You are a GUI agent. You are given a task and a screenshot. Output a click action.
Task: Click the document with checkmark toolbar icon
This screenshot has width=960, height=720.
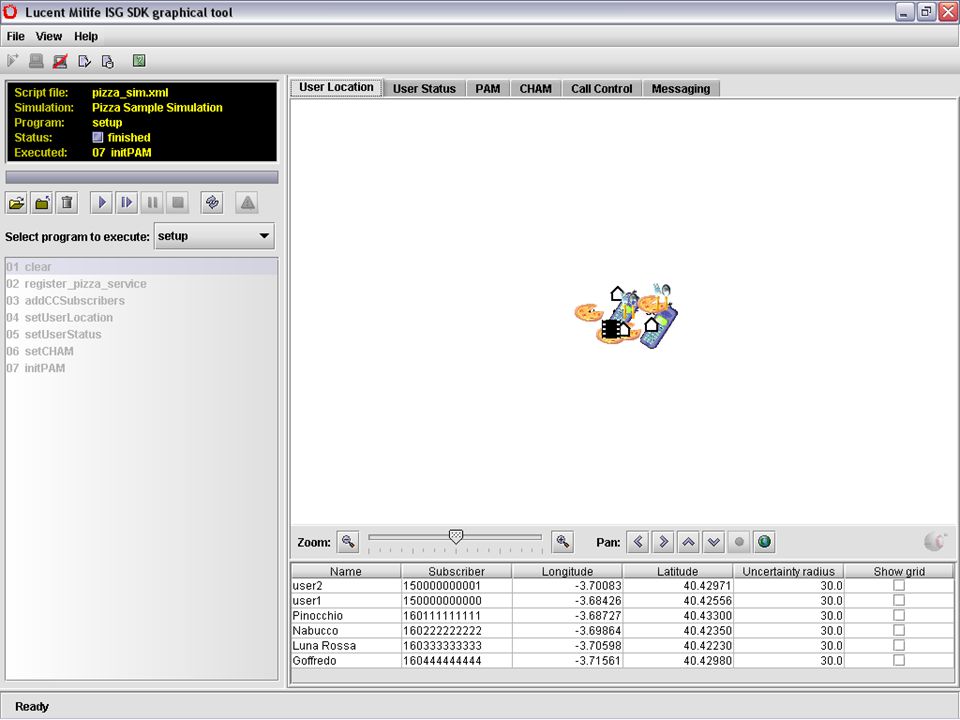click(x=84, y=61)
